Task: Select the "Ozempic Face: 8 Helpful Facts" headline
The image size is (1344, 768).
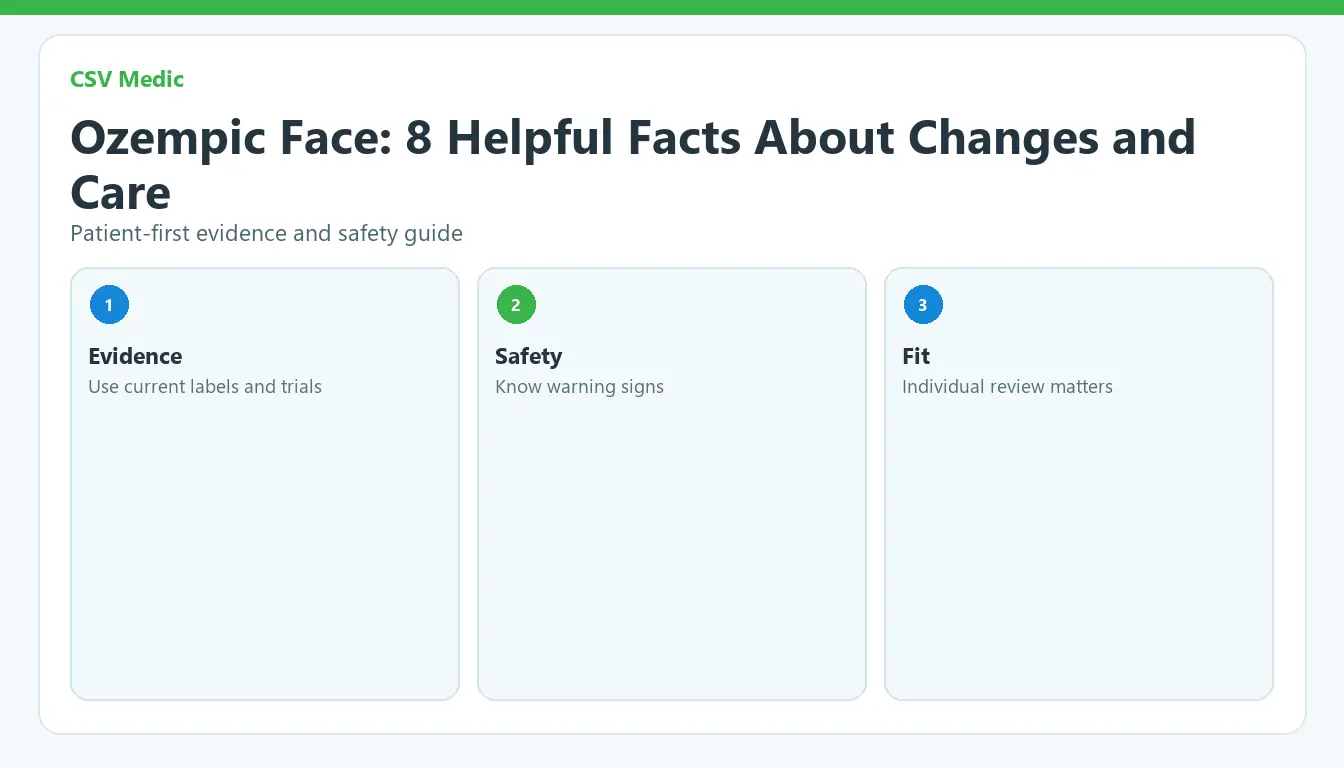Action: [633, 165]
